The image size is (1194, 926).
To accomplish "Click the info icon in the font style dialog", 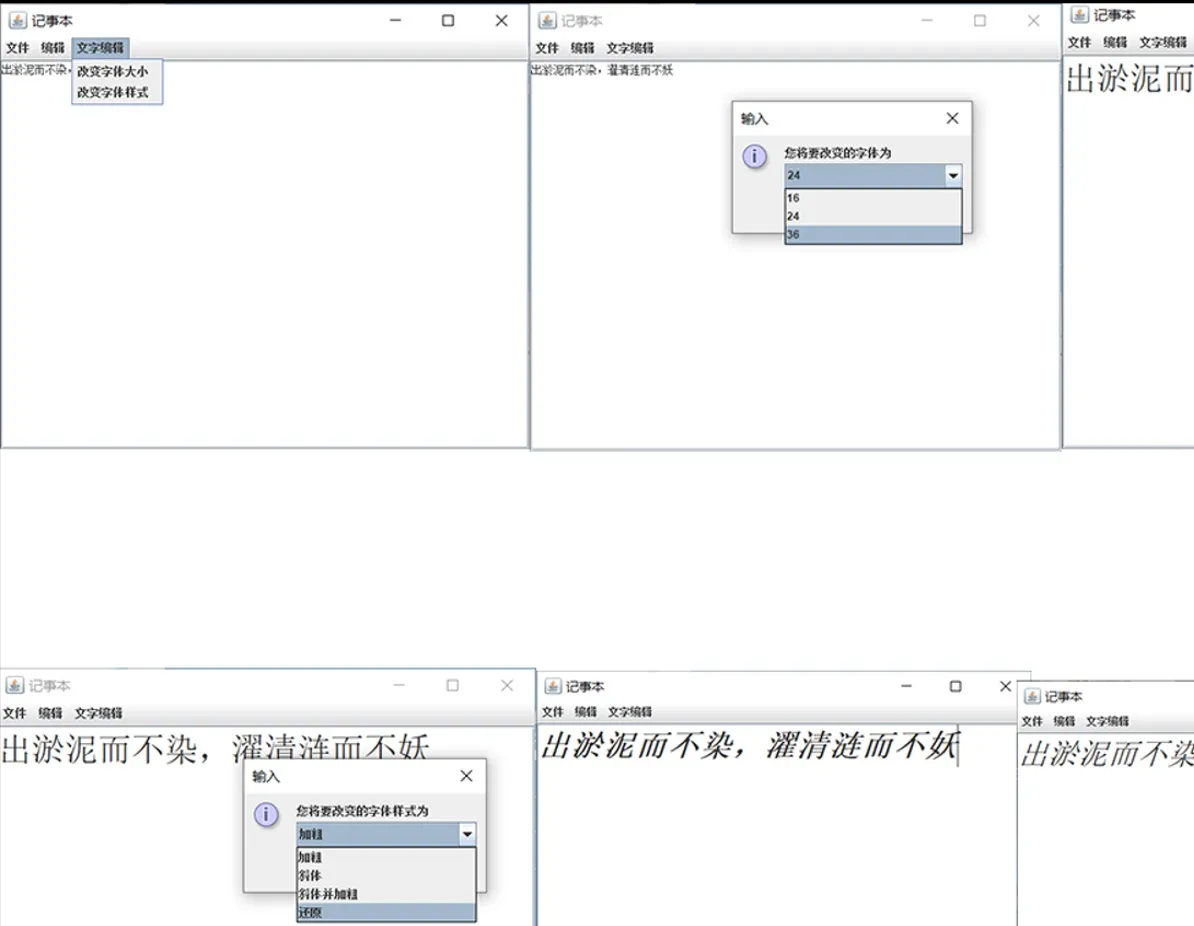I will (x=266, y=814).
